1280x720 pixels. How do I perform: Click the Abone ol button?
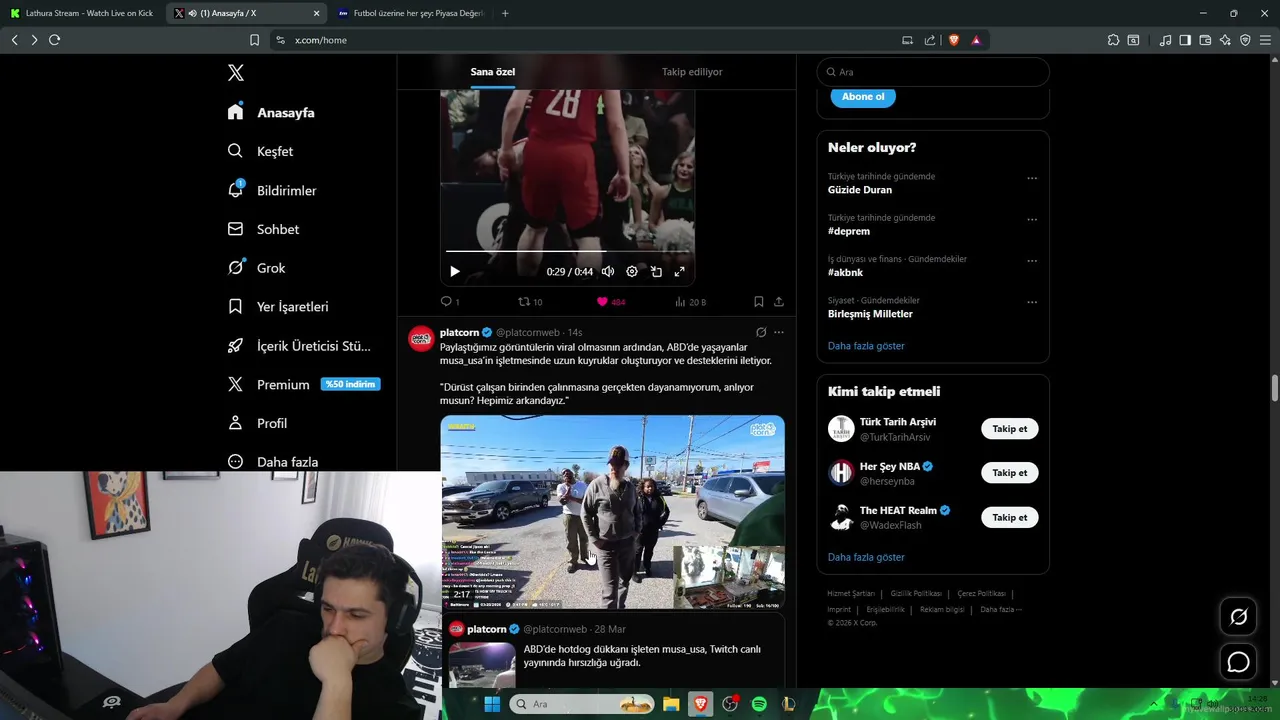863,97
